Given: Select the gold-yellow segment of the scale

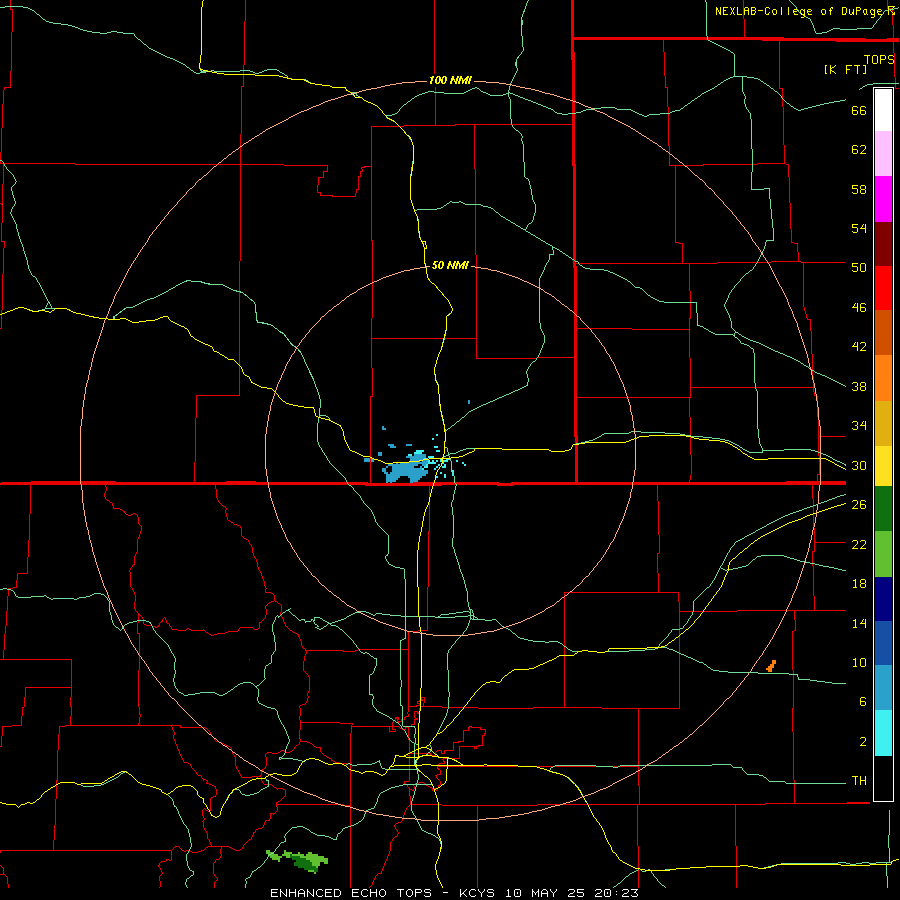Looking at the screenshot, I should pos(883,424).
